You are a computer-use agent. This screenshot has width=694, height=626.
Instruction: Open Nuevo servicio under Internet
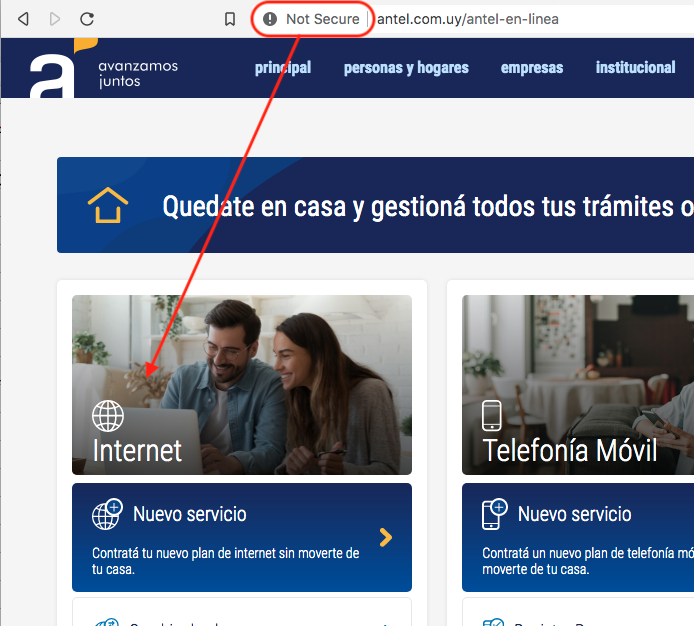(242, 537)
